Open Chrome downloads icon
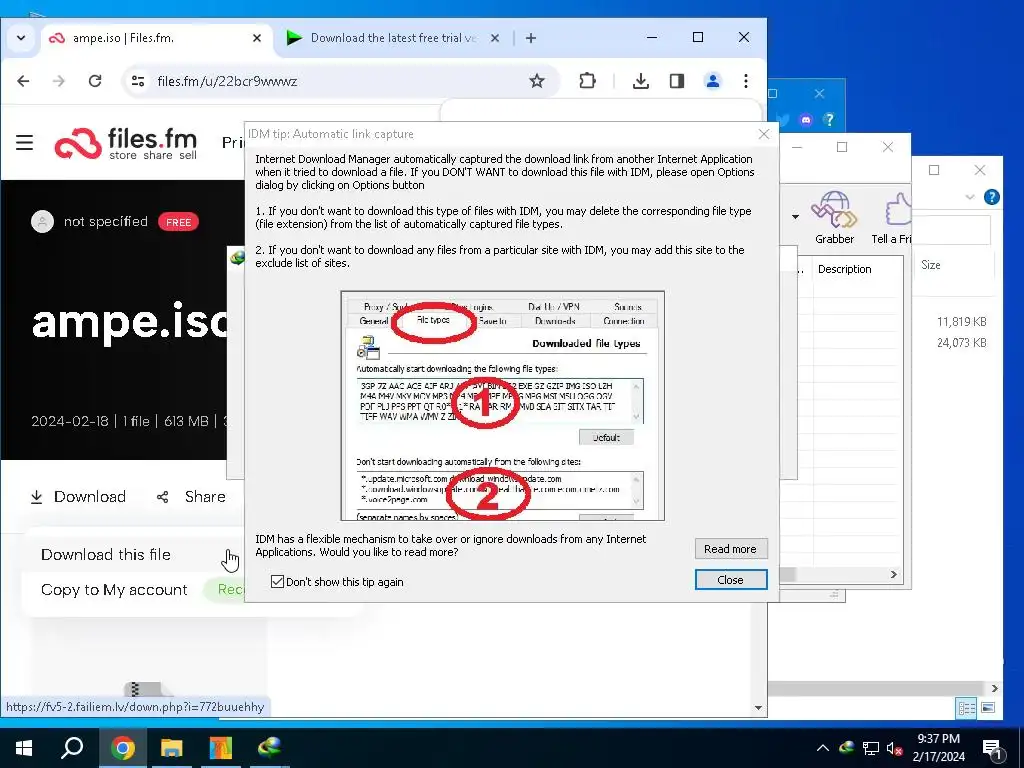The image size is (1024, 768). [641, 81]
